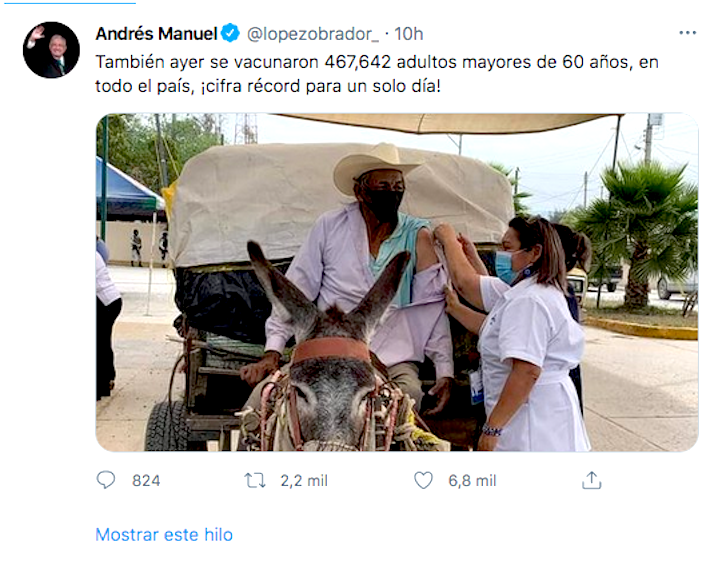Retweet using the retweet arrows icon
Screen dimensions: 722x569
tap(255, 481)
